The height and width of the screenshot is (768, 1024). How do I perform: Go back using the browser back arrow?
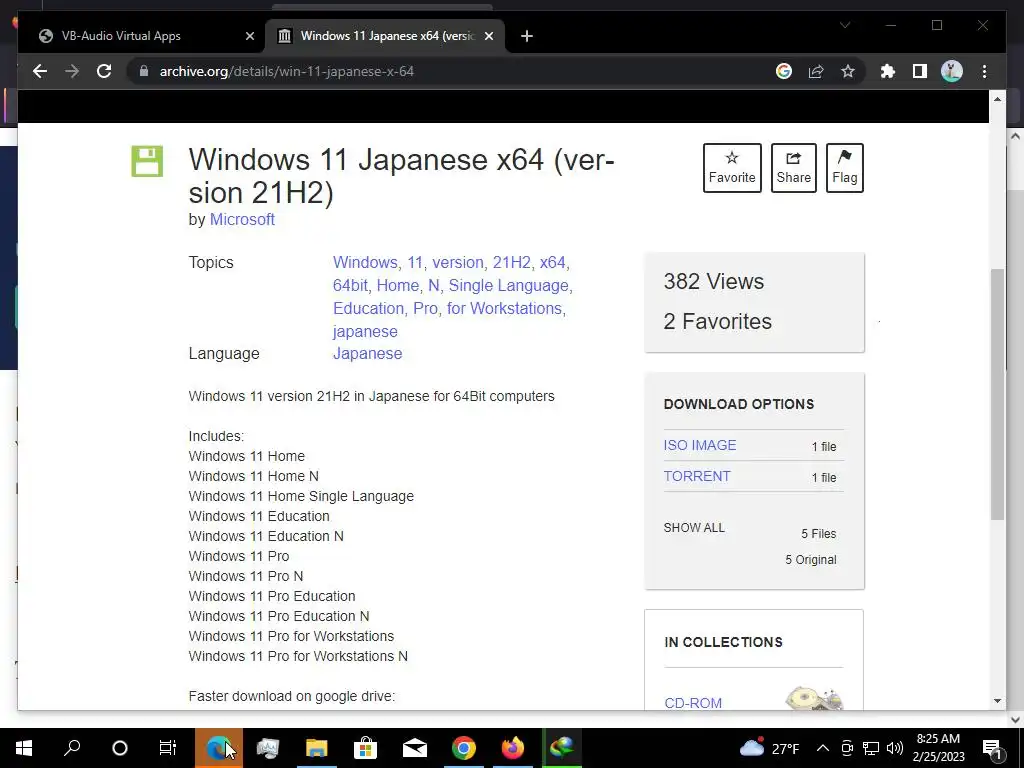coord(40,71)
